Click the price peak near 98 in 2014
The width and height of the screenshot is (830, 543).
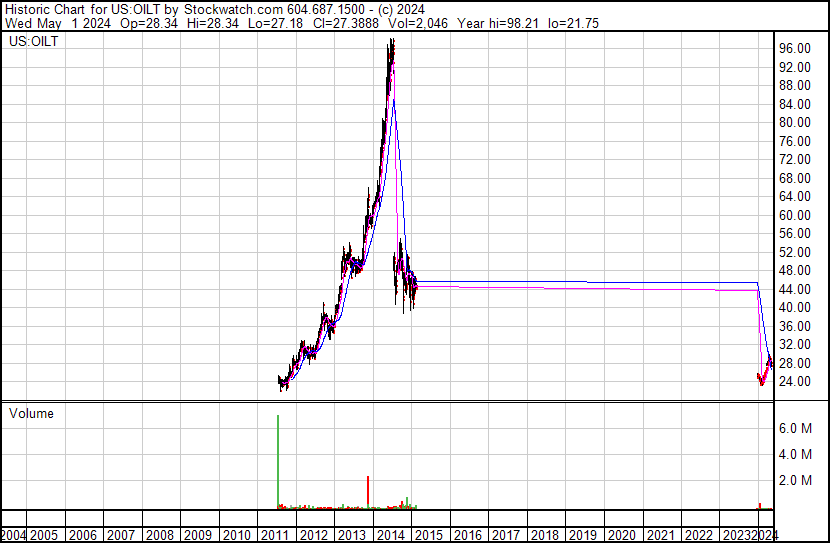(x=392, y=42)
